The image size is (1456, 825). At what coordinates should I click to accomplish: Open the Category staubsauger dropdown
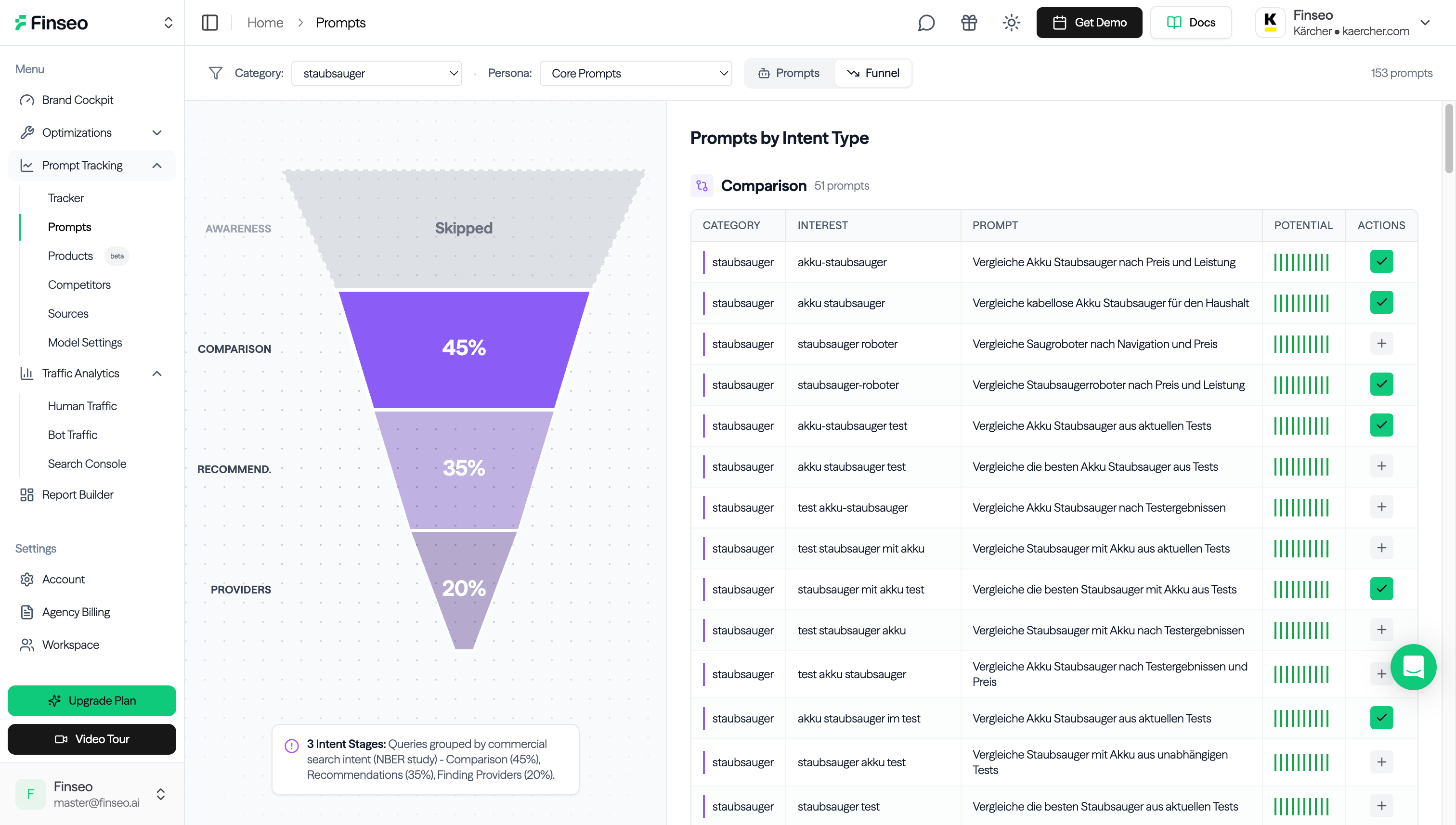377,73
